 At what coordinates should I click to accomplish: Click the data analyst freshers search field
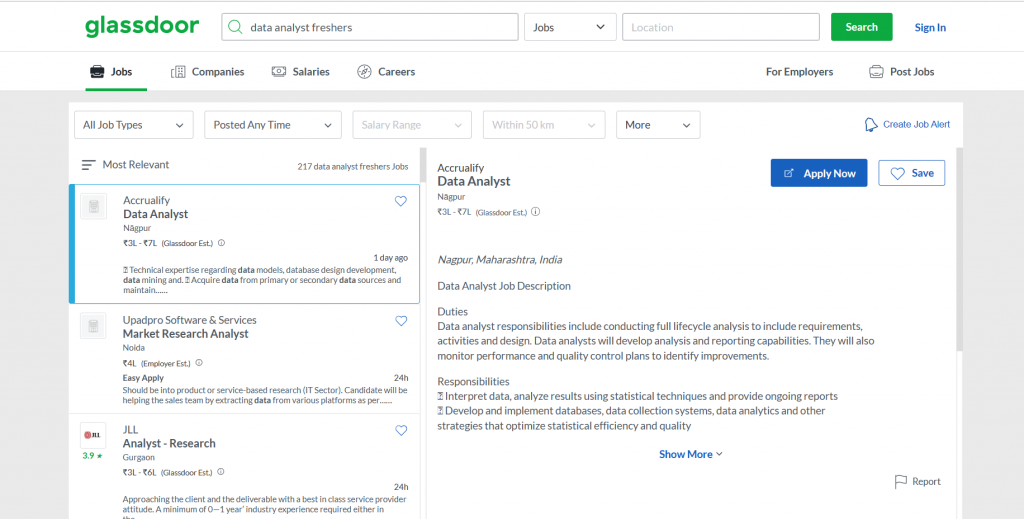(x=370, y=27)
